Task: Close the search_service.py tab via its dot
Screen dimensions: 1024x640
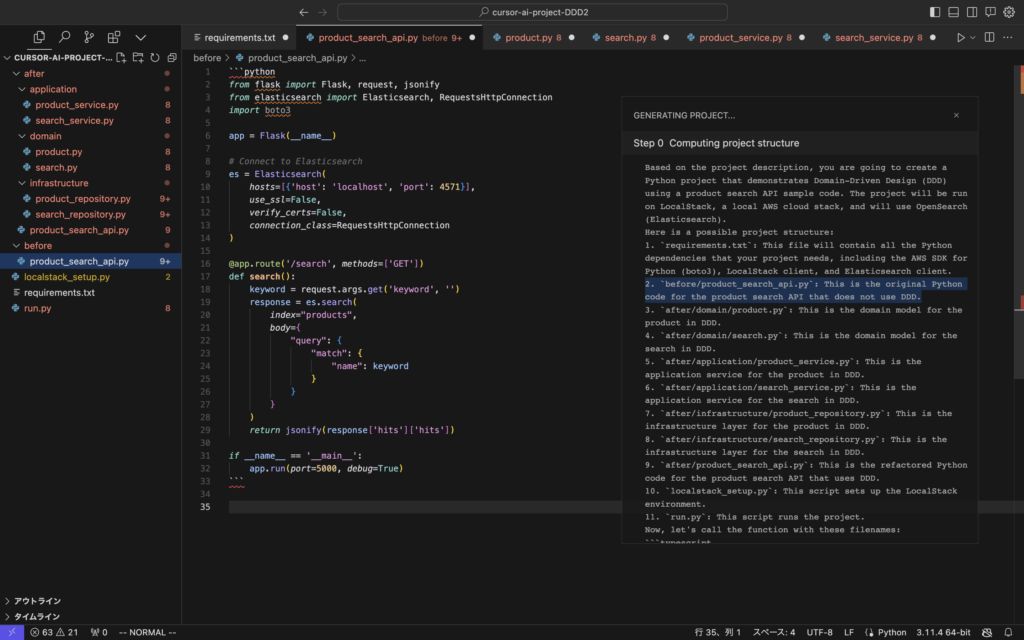Action: click(933, 37)
